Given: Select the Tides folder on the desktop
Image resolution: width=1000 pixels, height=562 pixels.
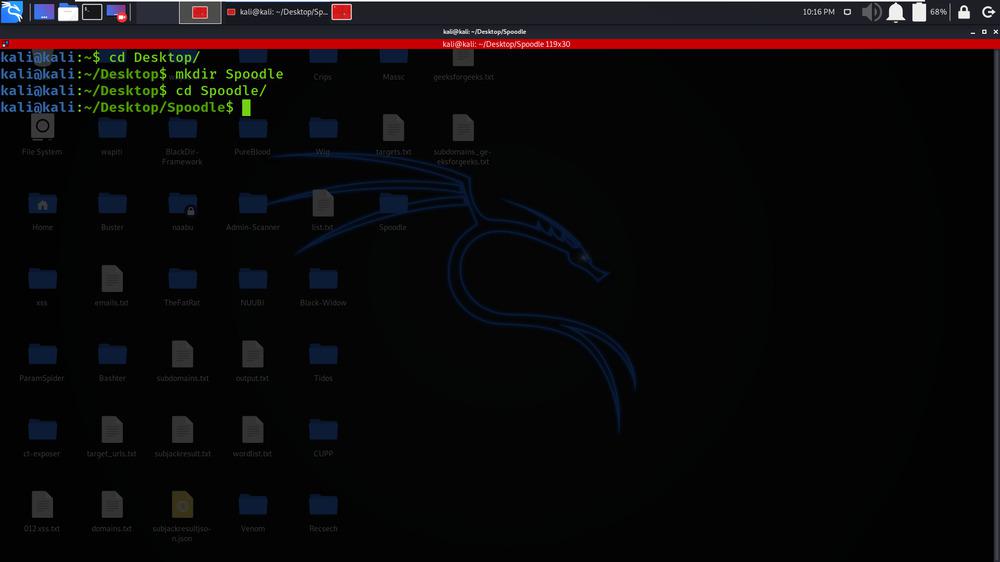Looking at the screenshot, I should coord(323,362).
